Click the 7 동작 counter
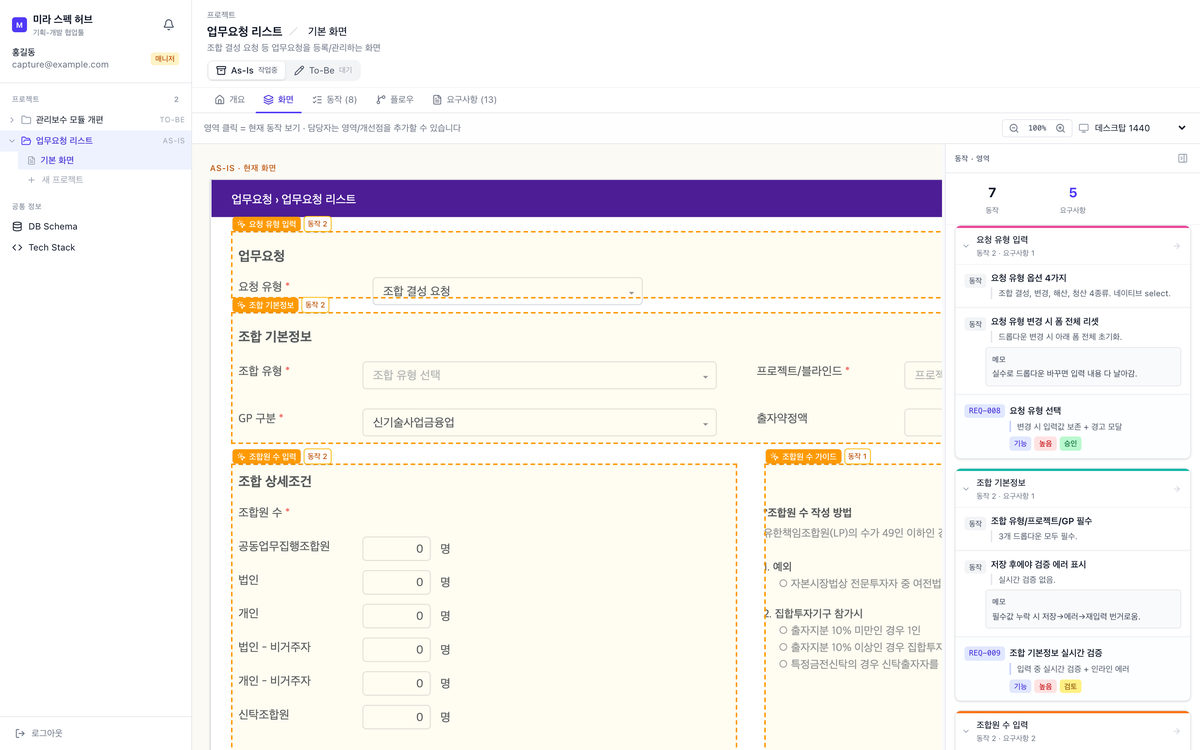This screenshot has height=750, width=1200. coord(992,199)
